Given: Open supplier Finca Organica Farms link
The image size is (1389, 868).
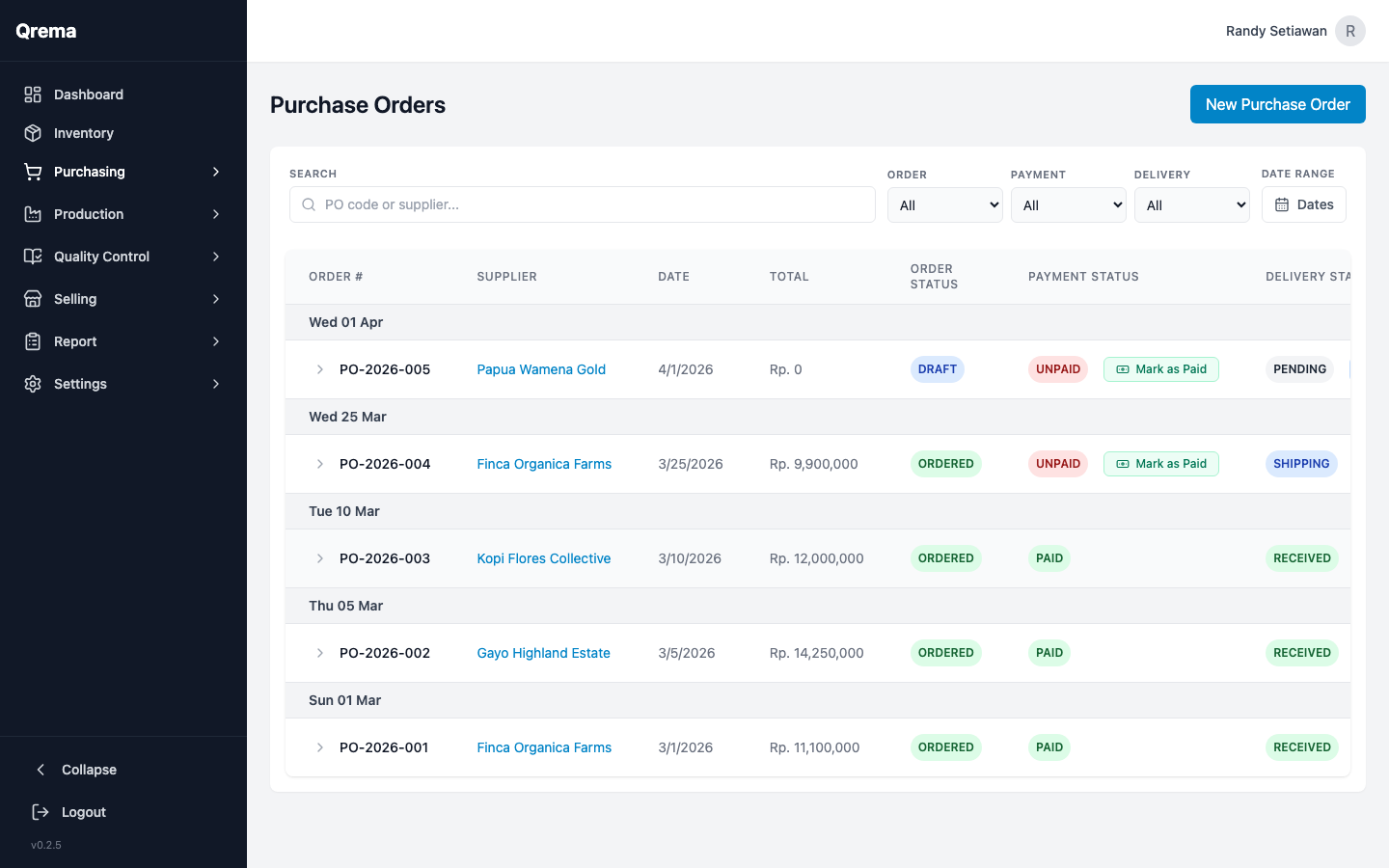Looking at the screenshot, I should [x=544, y=464].
